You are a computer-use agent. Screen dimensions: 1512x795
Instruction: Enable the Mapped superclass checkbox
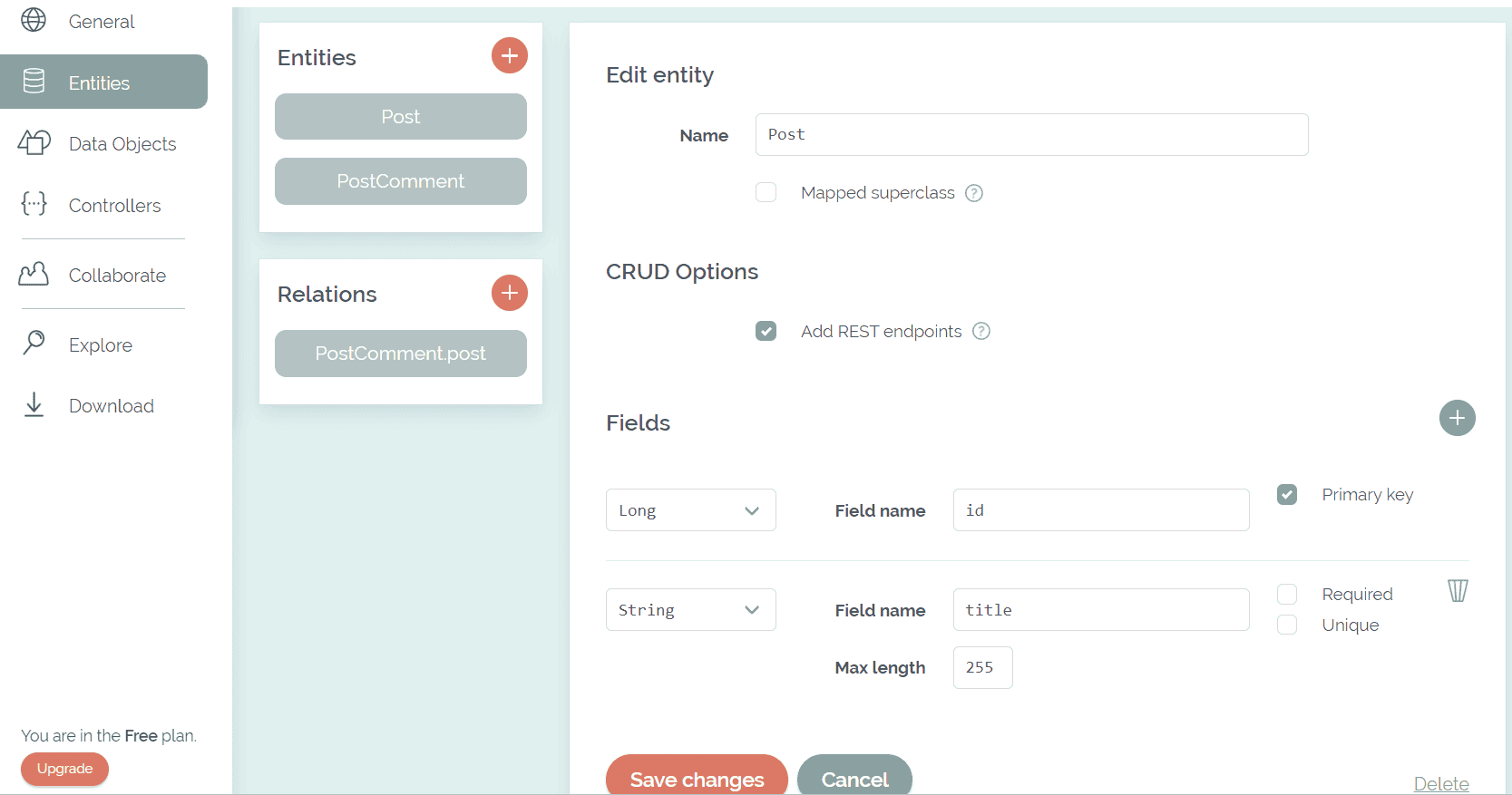[766, 192]
